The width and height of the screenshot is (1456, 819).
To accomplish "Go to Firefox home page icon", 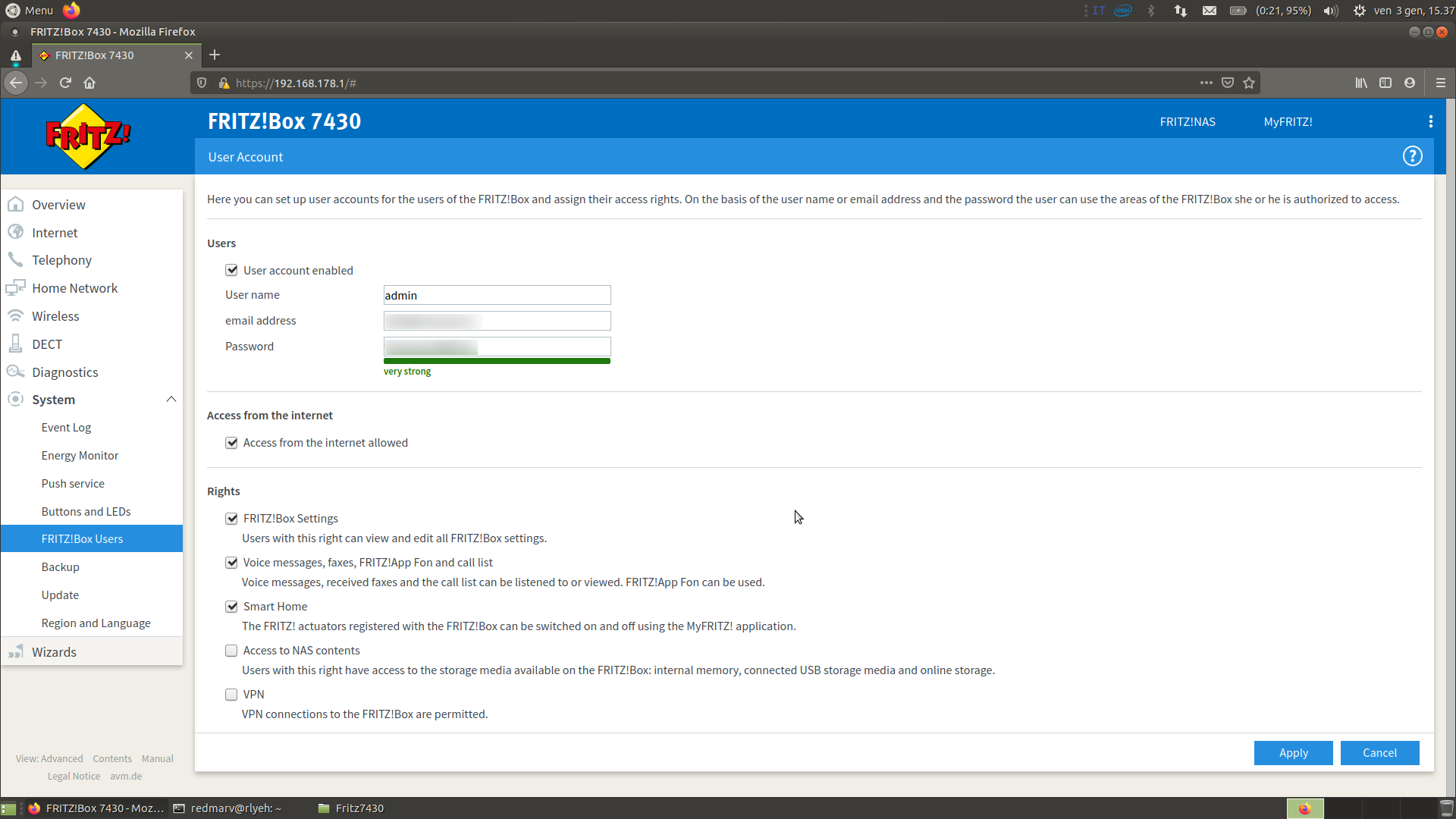I will pos(89,83).
